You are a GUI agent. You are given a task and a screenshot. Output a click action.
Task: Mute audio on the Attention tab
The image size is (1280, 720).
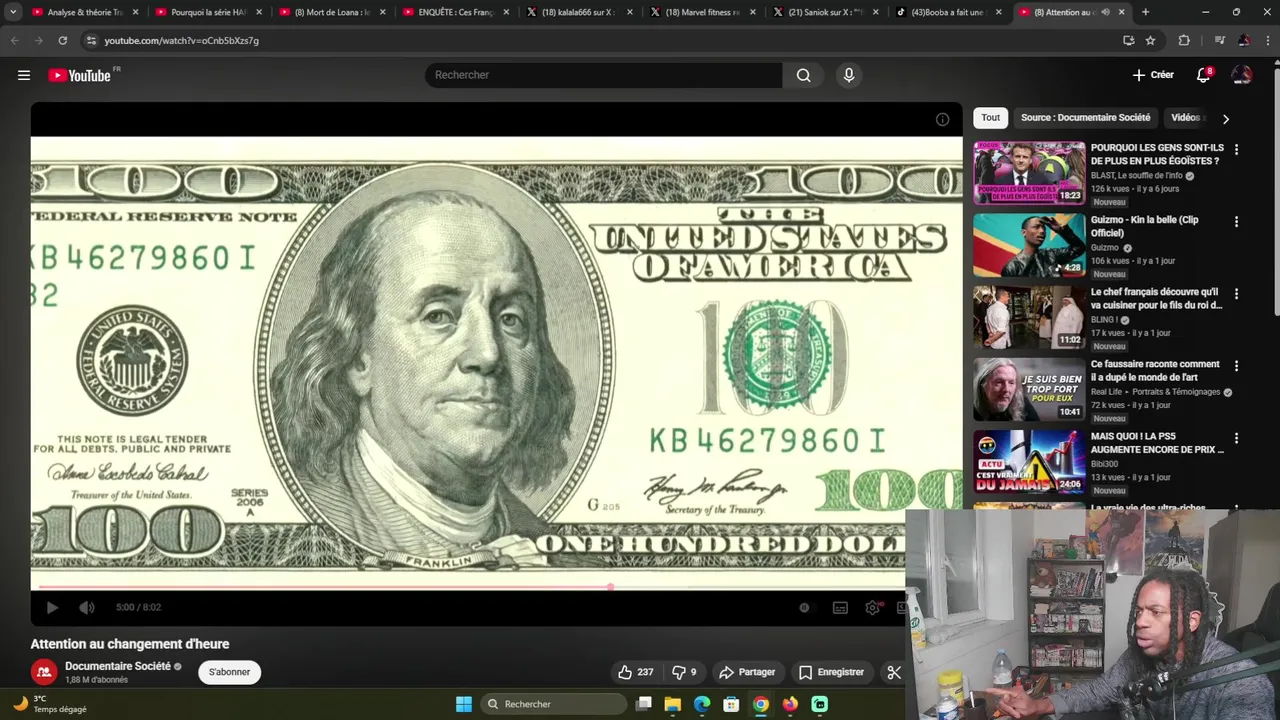click(x=1105, y=12)
